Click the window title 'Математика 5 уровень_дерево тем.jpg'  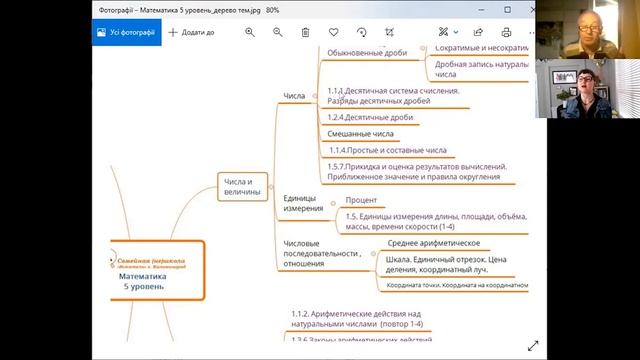pos(200,10)
